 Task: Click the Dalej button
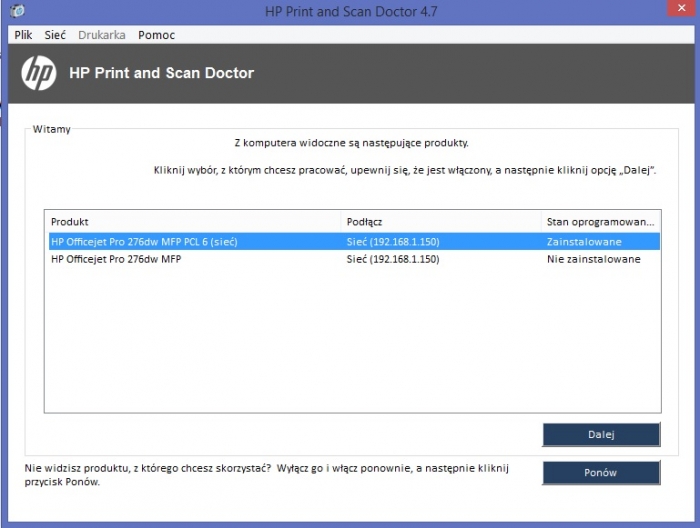pos(601,434)
